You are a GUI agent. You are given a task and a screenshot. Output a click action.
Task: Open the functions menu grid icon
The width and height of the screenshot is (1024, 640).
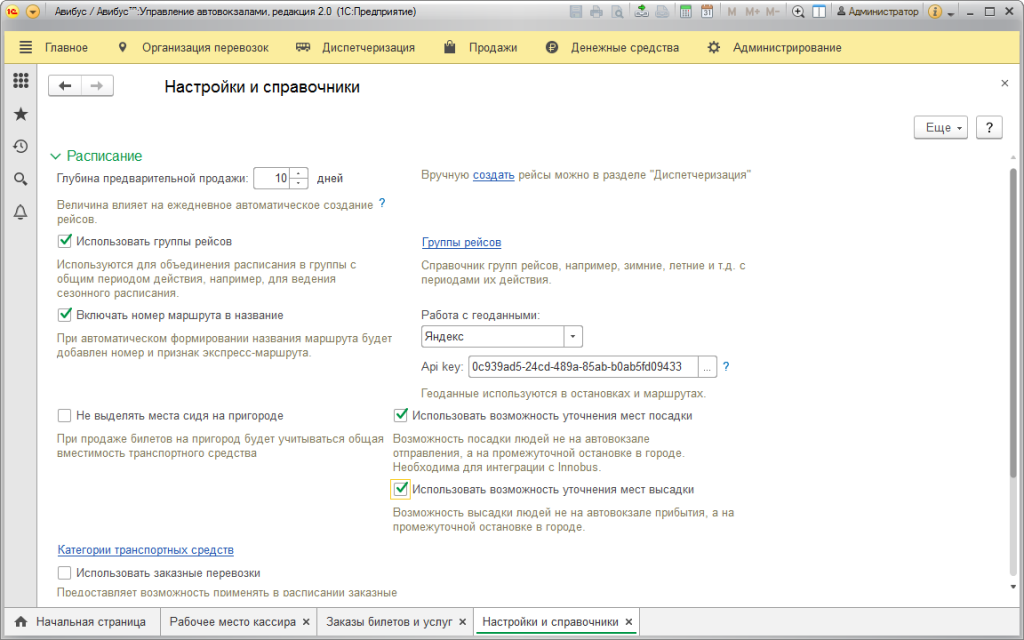(20, 81)
